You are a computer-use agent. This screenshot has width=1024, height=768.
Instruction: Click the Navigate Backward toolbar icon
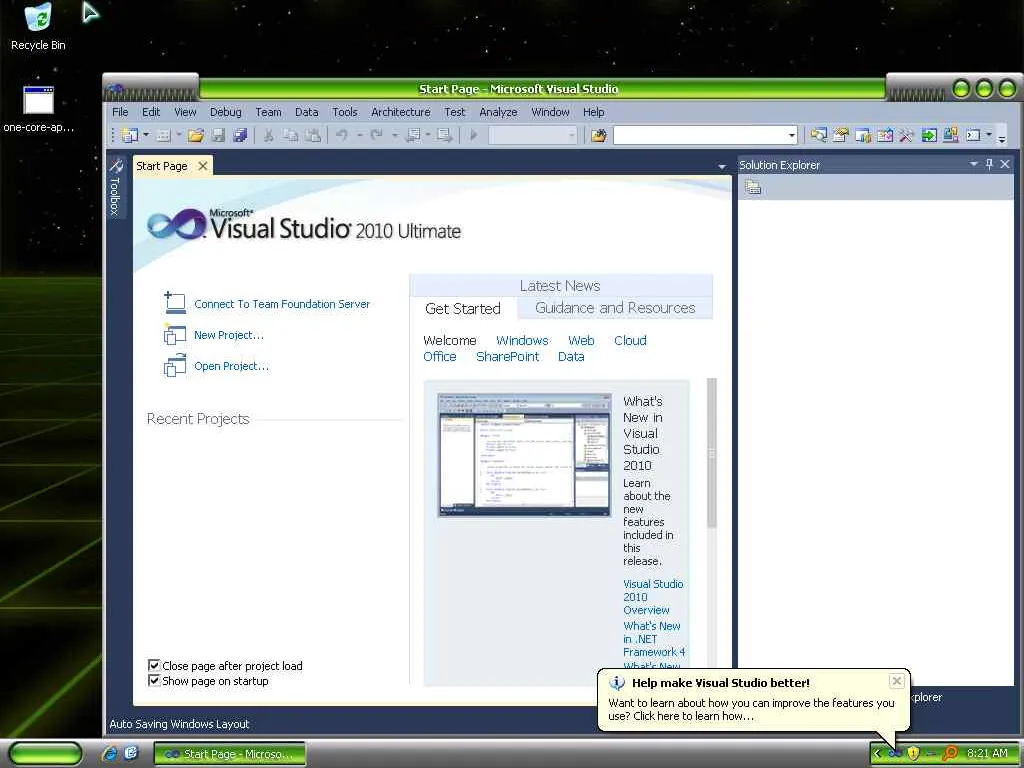pyautogui.click(x=414, y=135)
